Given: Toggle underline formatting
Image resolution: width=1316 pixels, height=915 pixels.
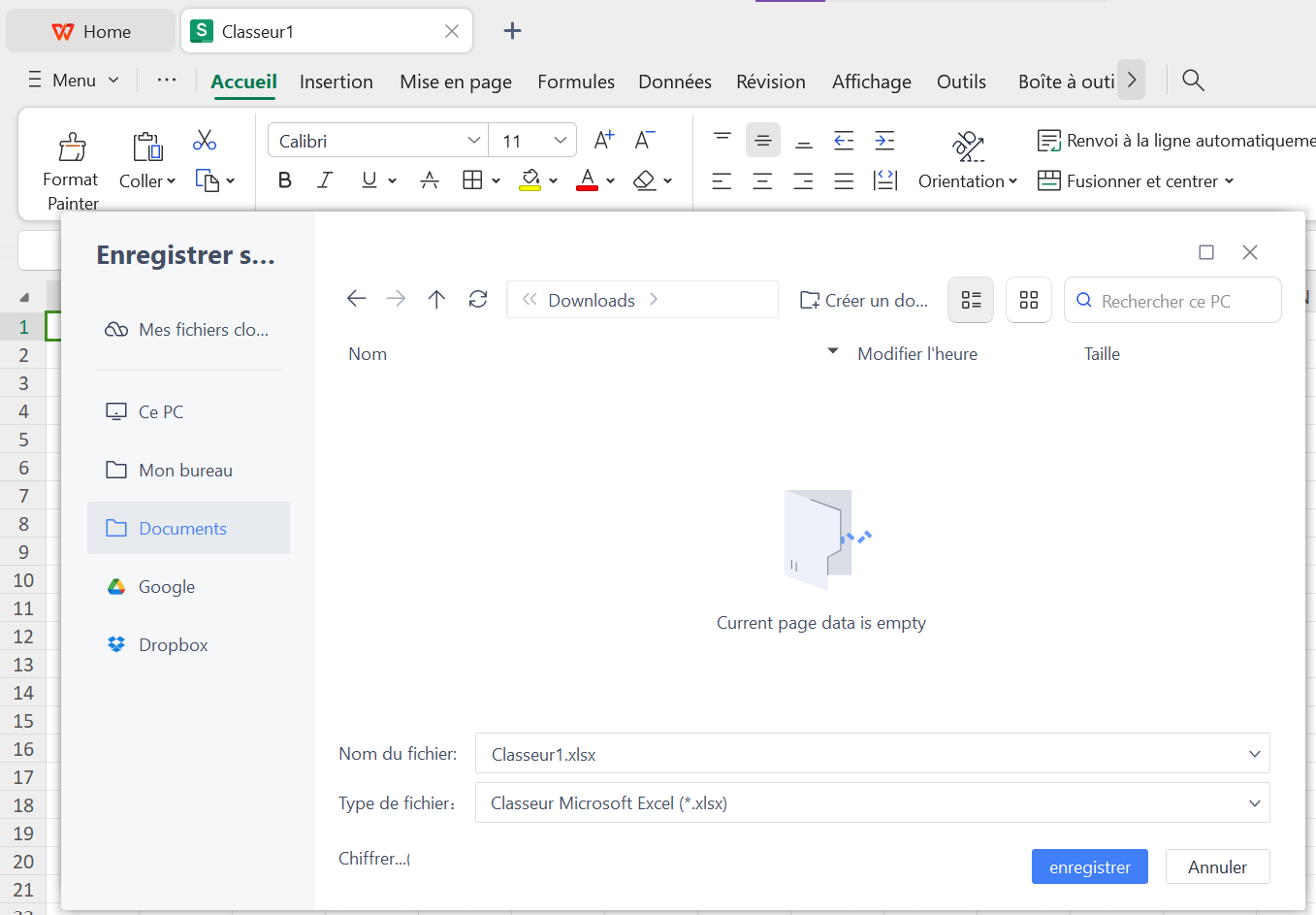Looking at the screenshot, I should point(369,180).
